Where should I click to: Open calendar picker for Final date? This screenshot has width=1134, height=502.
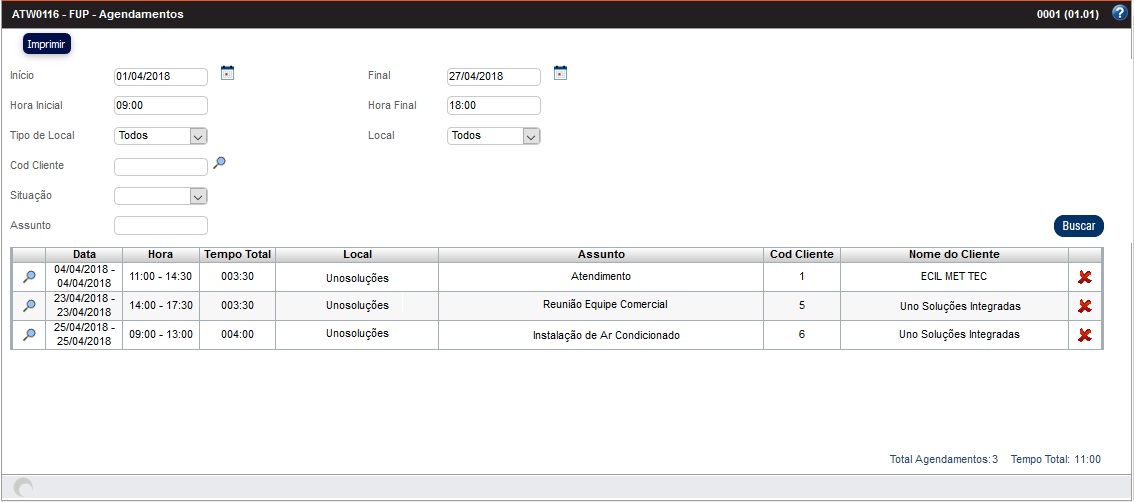560,72
